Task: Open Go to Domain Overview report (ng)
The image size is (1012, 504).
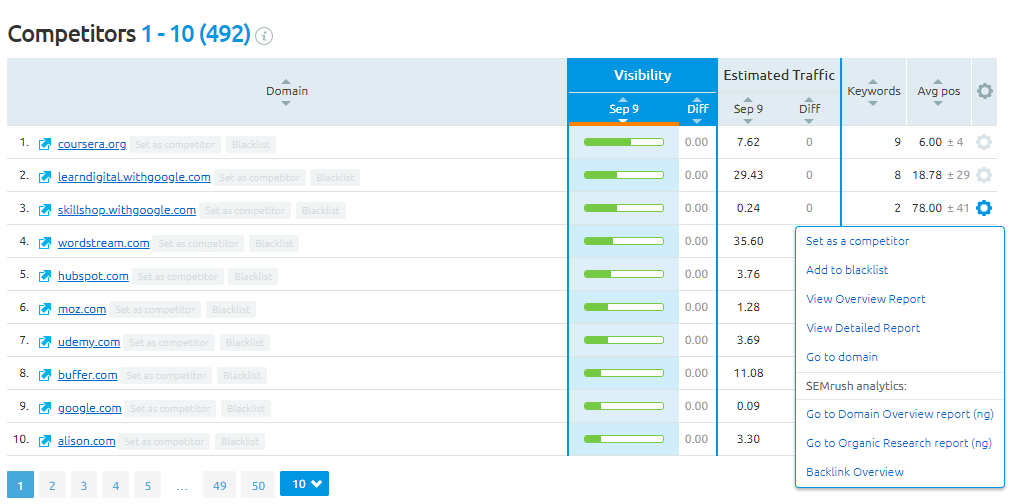Action: (899, 414)
